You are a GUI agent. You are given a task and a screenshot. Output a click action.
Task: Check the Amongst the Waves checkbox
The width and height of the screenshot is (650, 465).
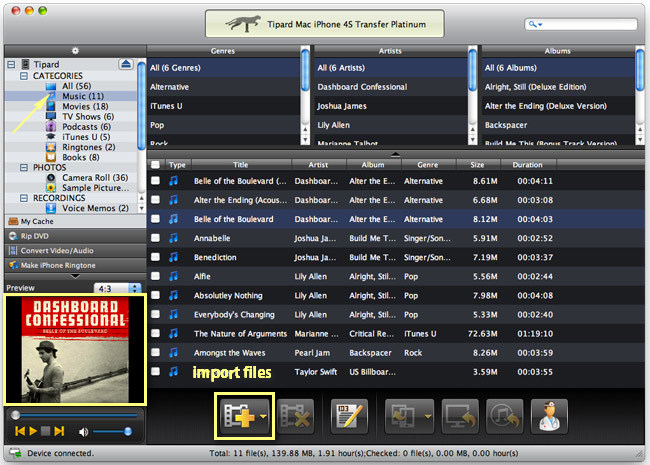click(155, 352)
